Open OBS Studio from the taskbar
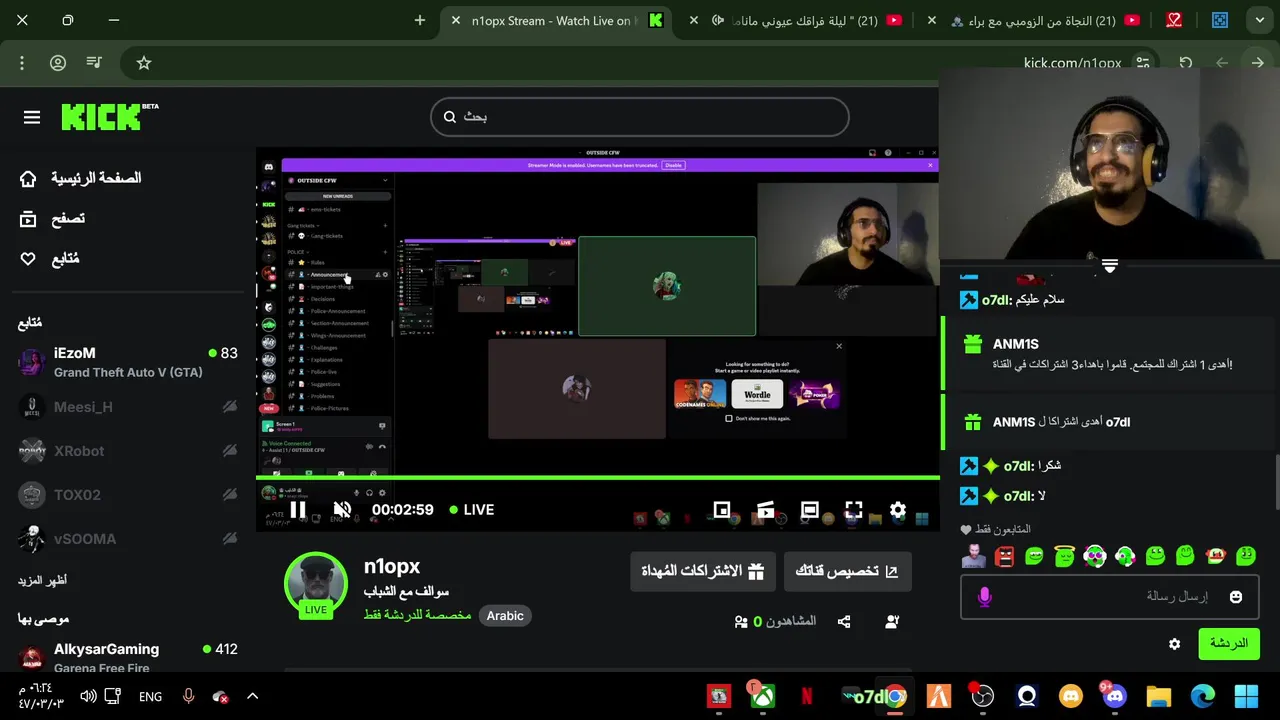 tap(983, 696)
